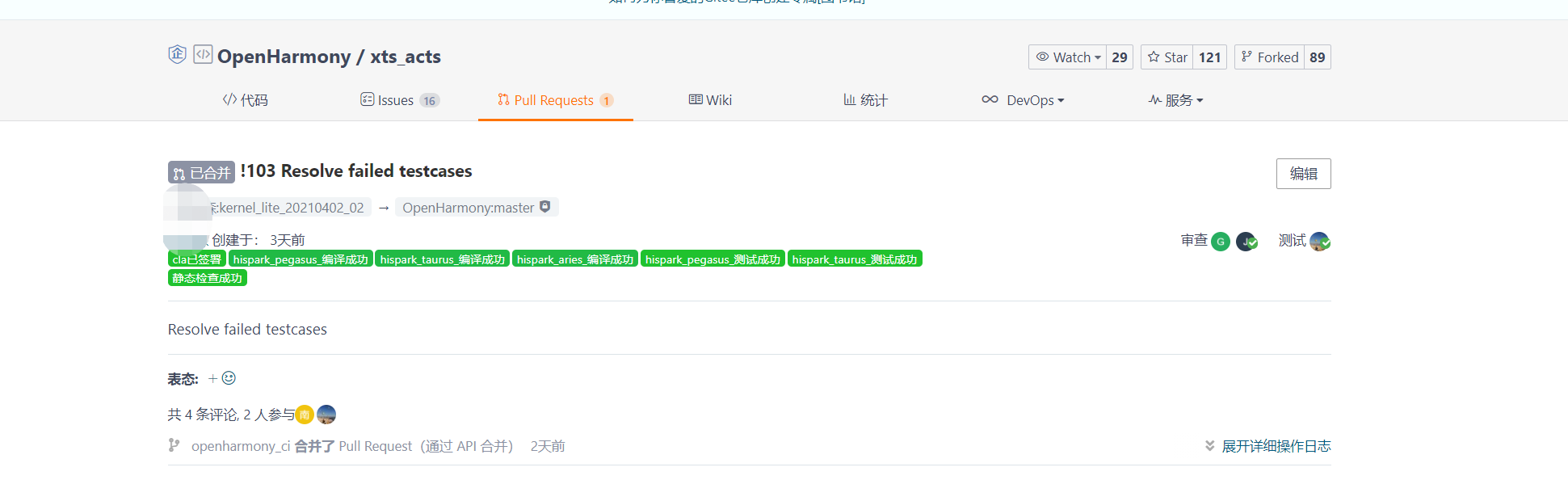The width and height of the screenshot is (1568, 501).
Task: Open the Watch dropdown
Action: pyautogui.click(x=1067, y=57)
